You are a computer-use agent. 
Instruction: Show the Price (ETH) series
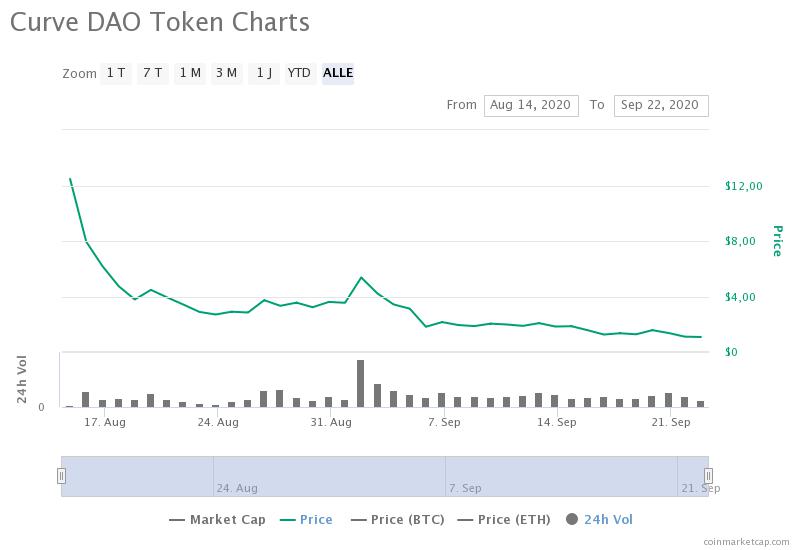click(x=507, y=520)
